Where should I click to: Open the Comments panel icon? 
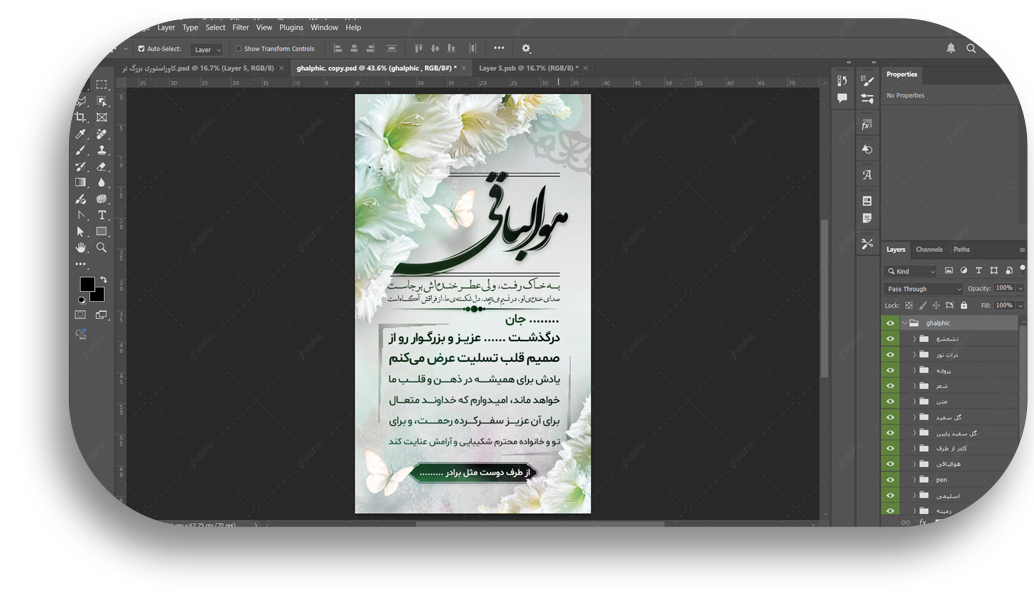click(842, 98)
